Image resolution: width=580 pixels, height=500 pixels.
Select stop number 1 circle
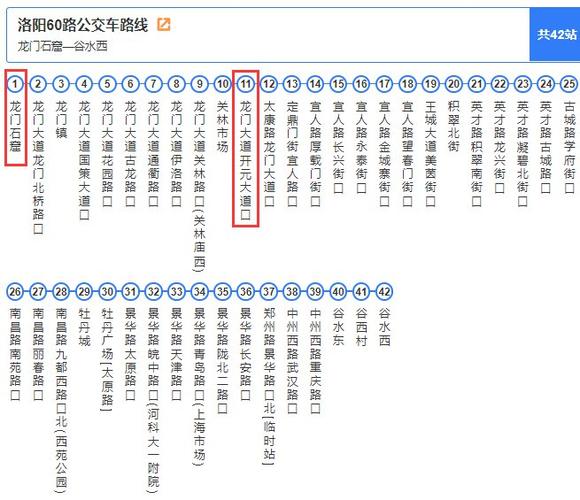pos(15,84)
